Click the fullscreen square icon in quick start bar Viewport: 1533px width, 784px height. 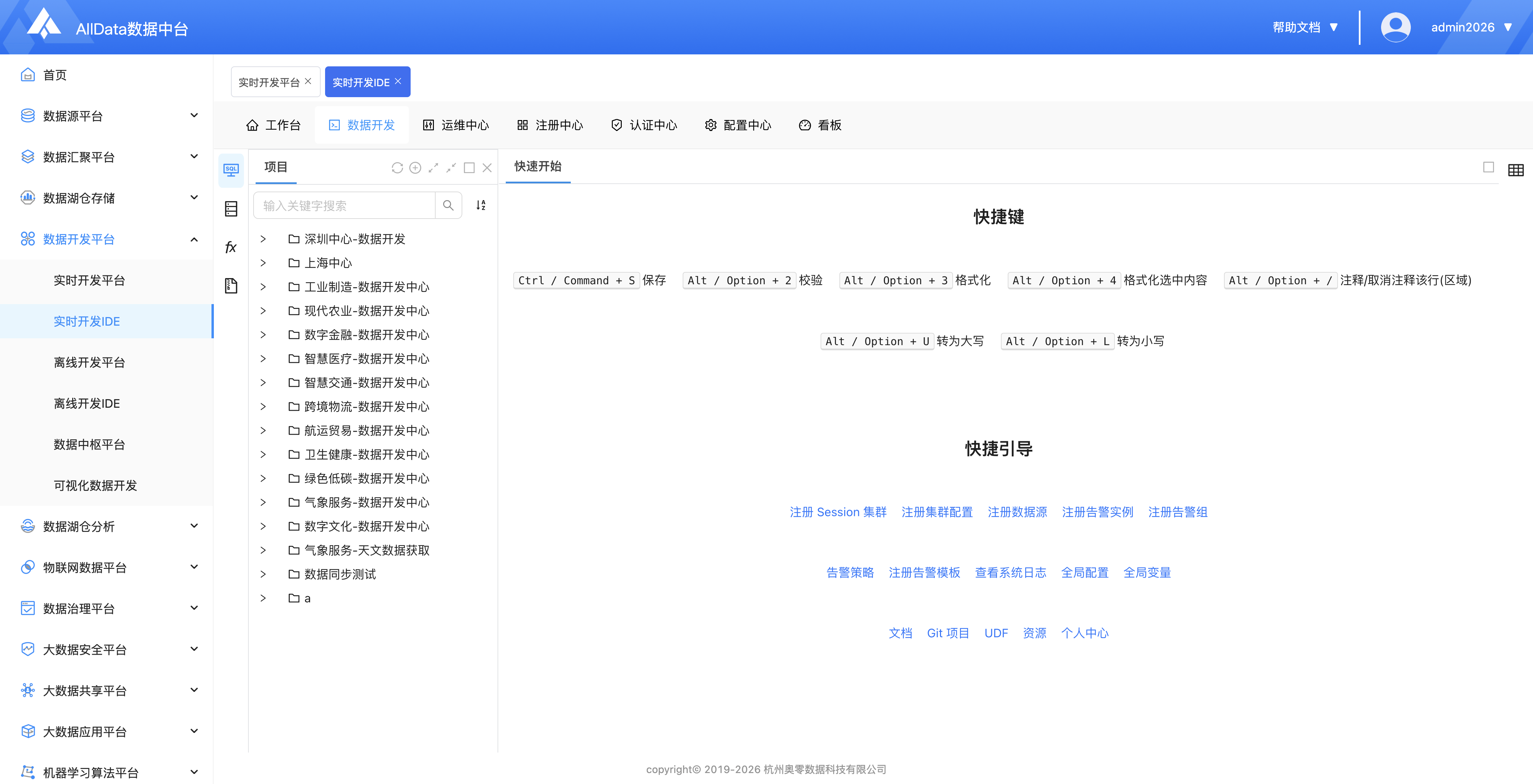1489,167
